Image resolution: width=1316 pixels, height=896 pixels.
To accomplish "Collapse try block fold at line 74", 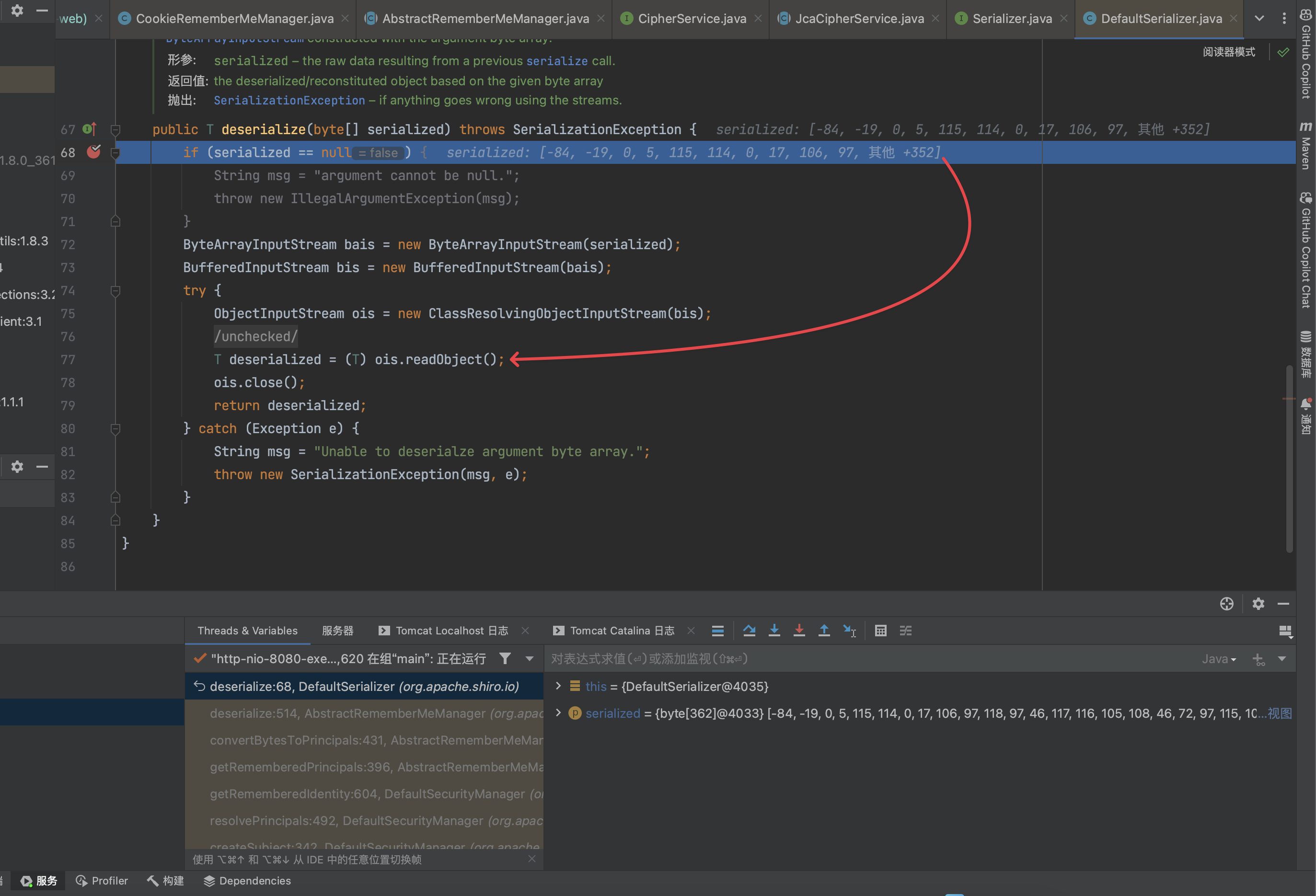I will 115,291.
